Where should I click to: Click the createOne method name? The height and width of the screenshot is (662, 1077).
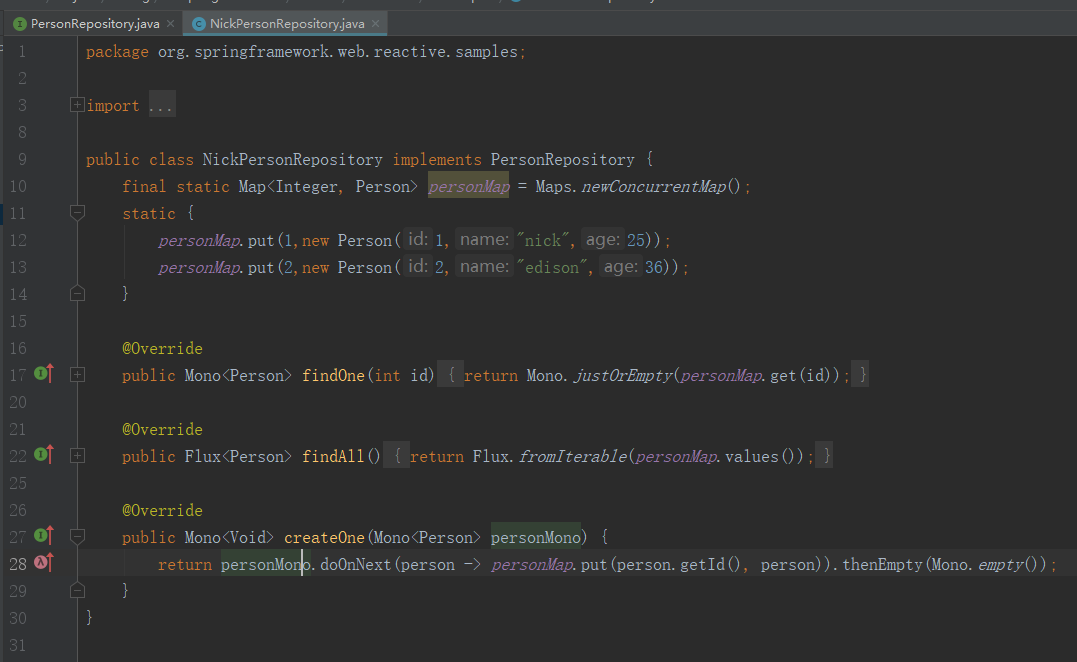click(x=324, y=537)
